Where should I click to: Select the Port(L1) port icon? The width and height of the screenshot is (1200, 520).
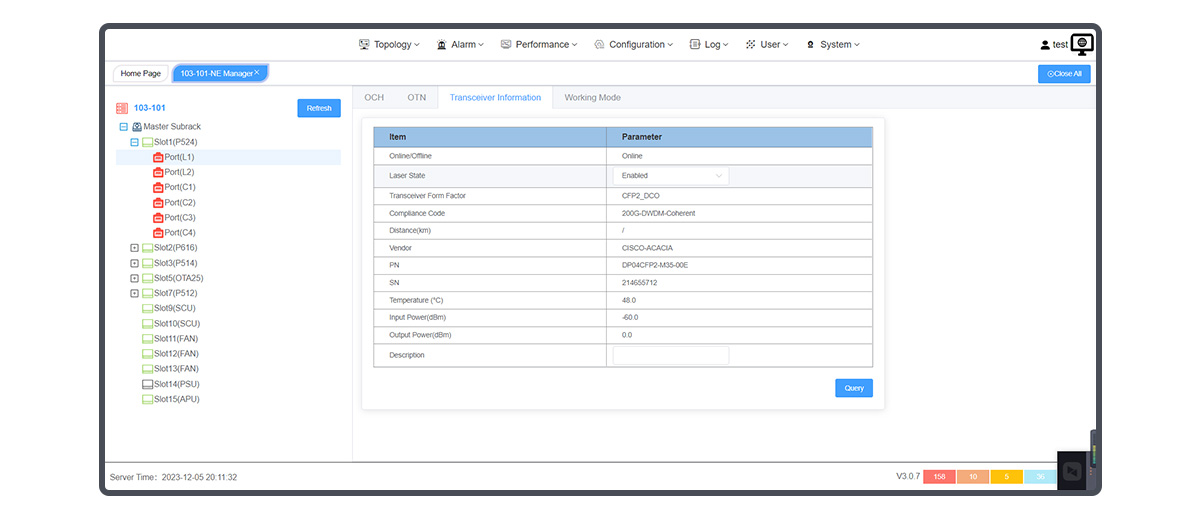(158, 157)
